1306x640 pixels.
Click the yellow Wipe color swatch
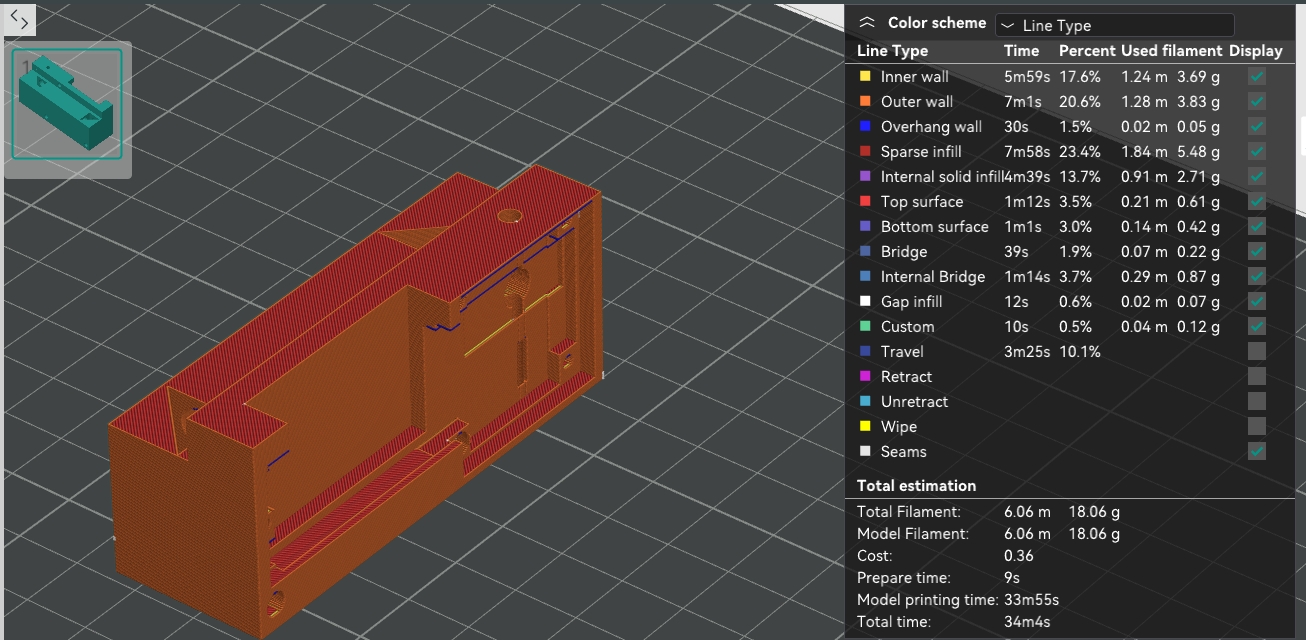[865, 426]
